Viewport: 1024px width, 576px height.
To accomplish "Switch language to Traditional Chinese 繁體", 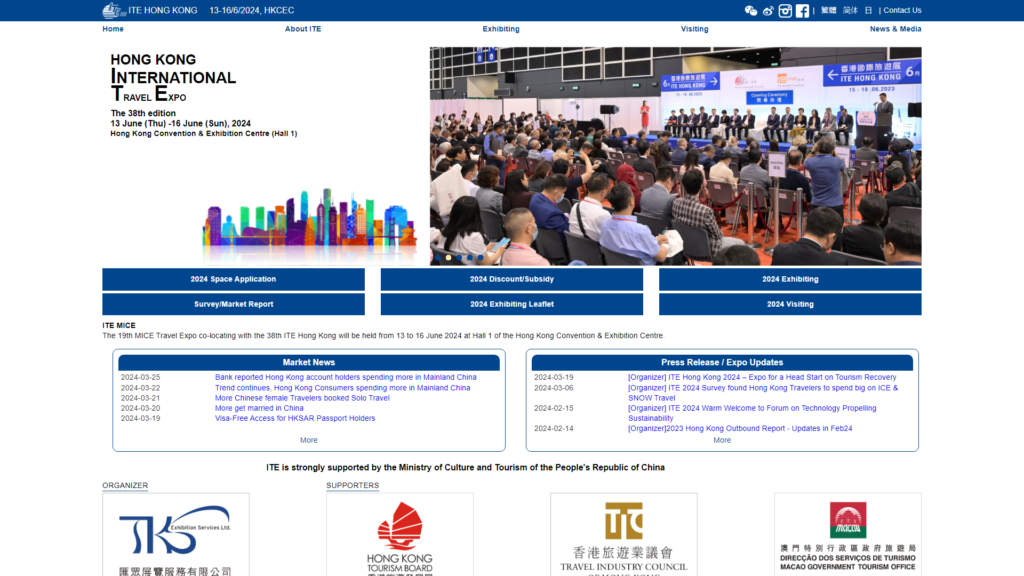I will point(828,10).
